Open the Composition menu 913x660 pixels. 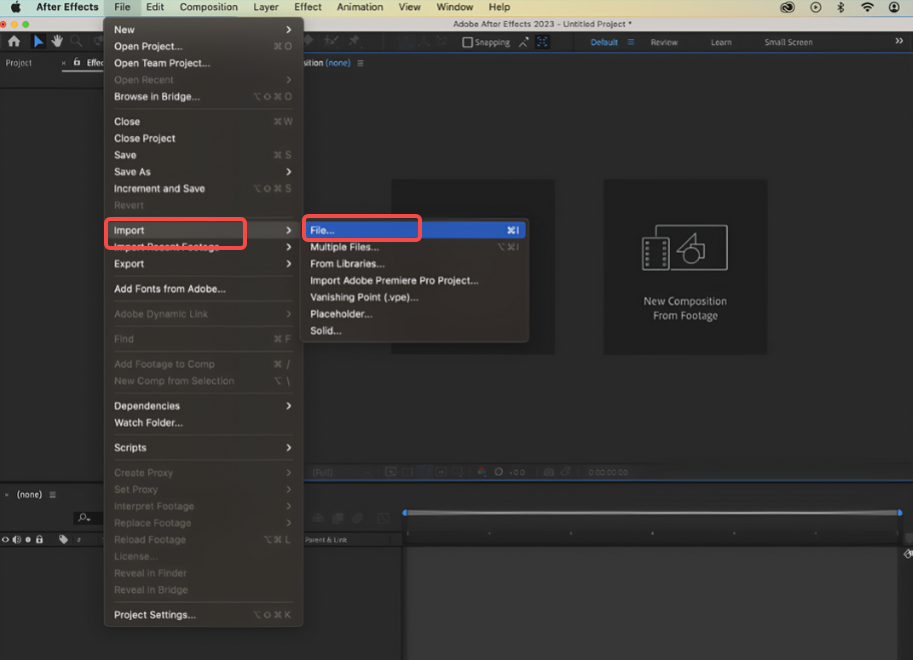coord(208,7)
